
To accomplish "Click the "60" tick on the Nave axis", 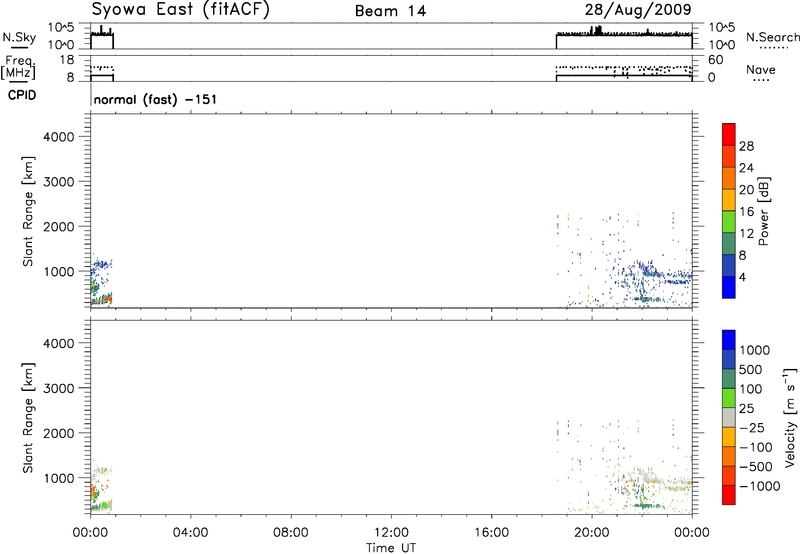I will pos(715,60).
